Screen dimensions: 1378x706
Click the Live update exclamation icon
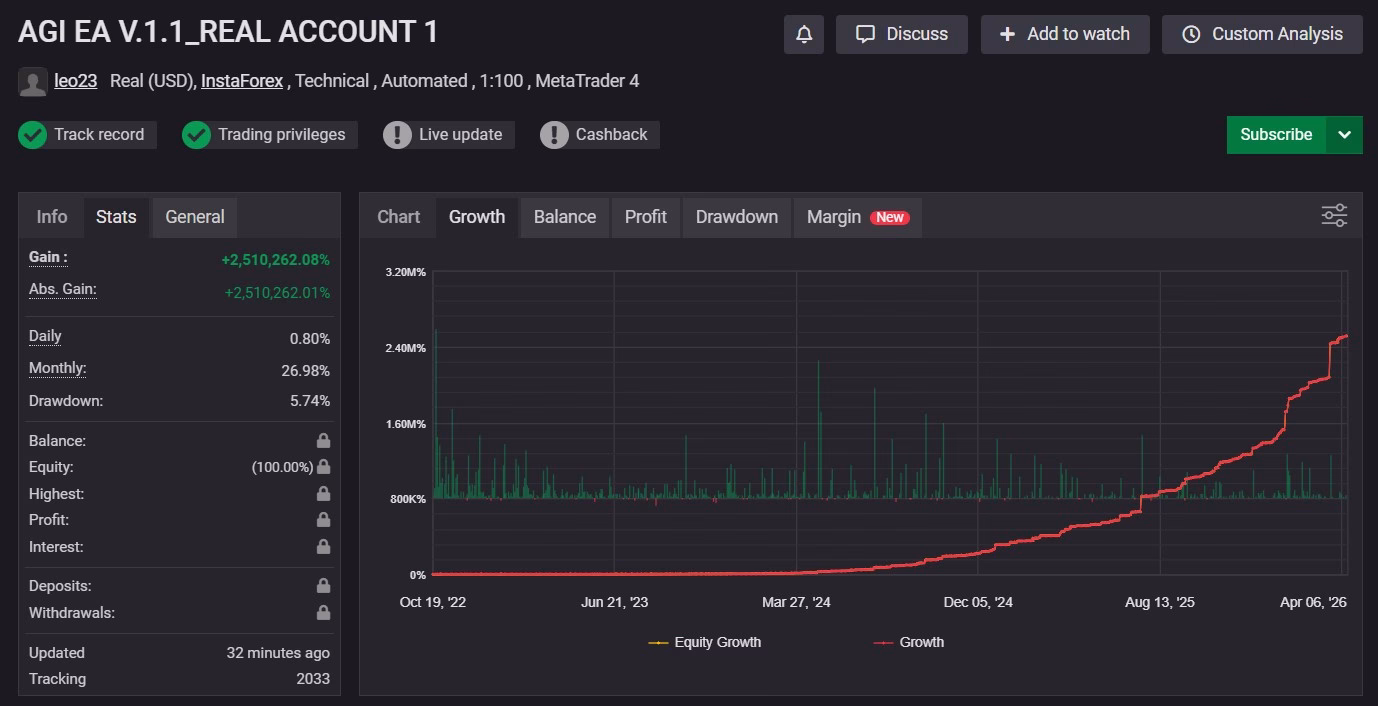397,135
